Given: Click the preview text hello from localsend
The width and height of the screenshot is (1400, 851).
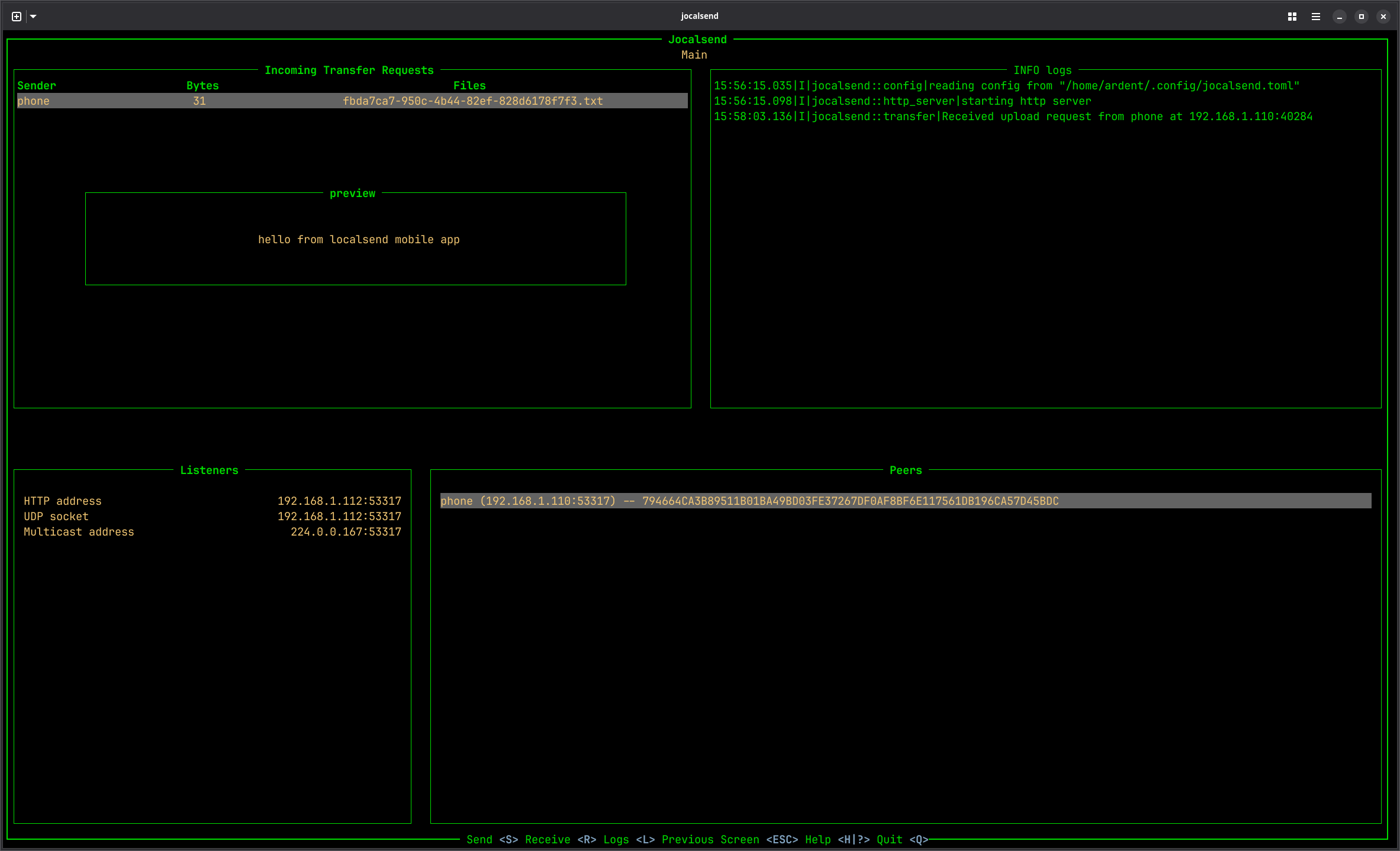Looking at the screenshot, I should pos(359,240).
